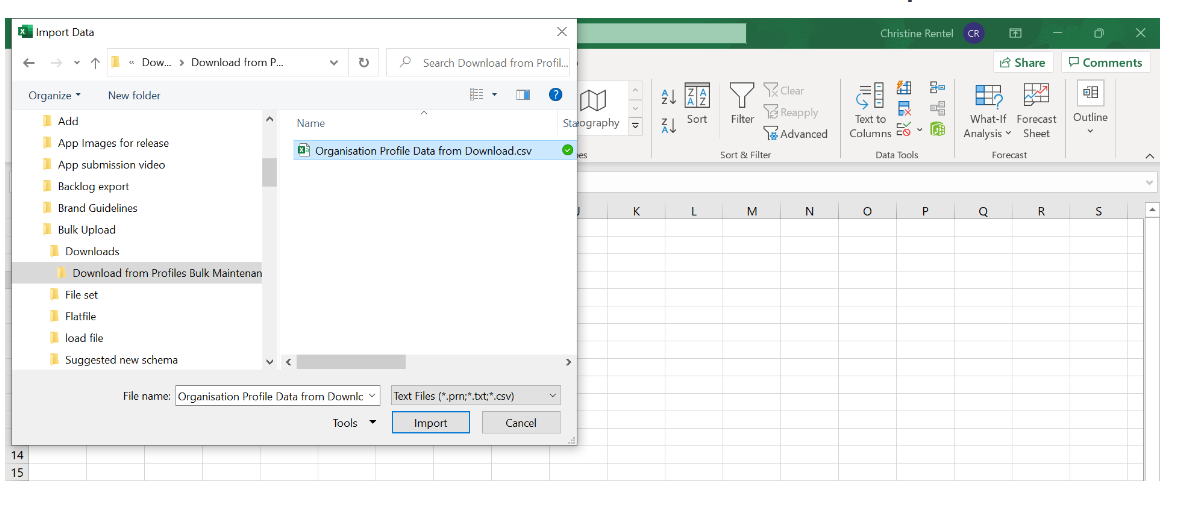Select column M header in worksheet
The height and width of the screenshot is (513, 1177).
[751, 212]
